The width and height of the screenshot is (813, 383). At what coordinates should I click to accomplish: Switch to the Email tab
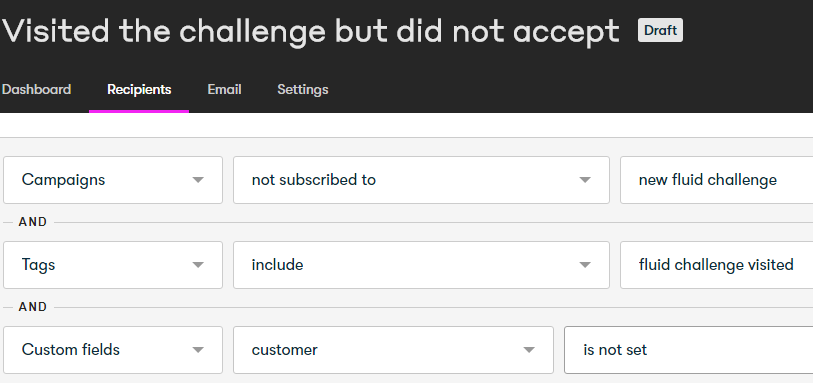(x=225, y=90)
